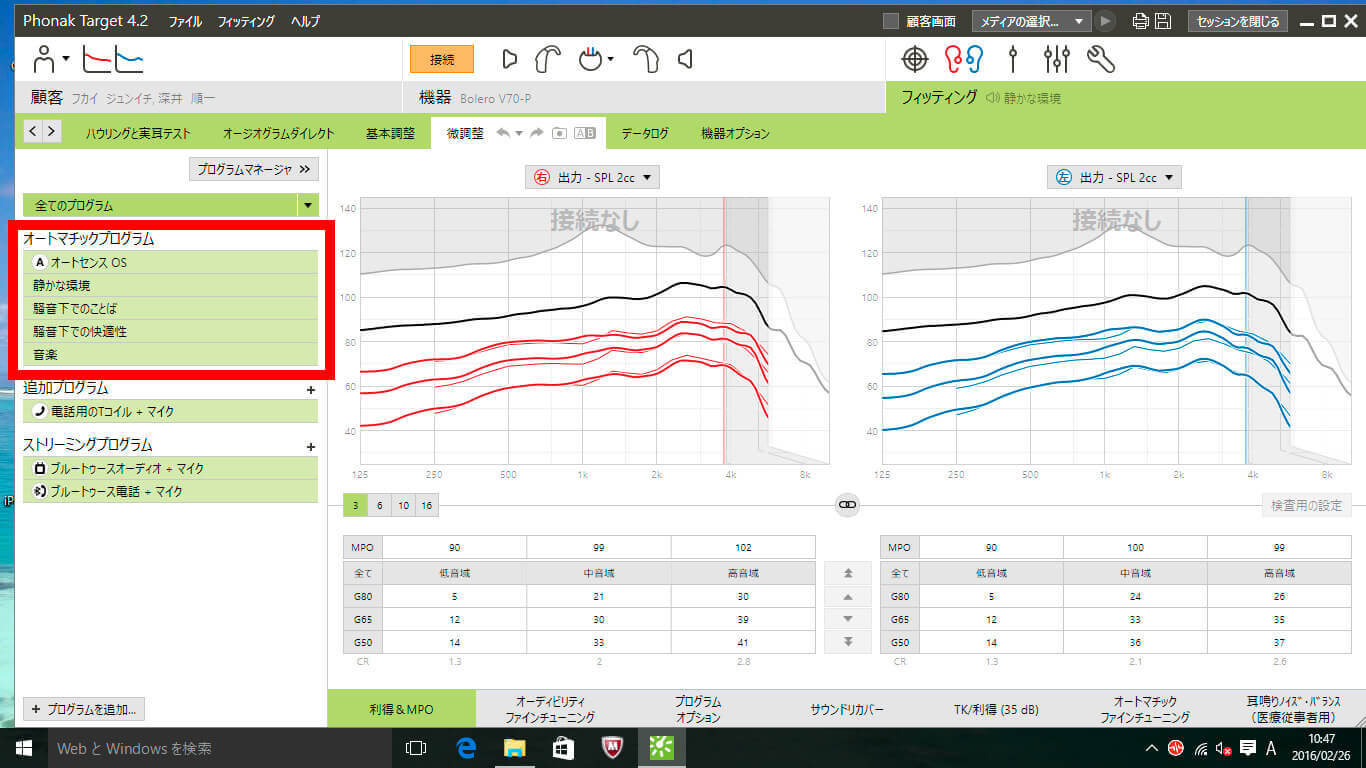Select the right-pointing speaker icon
This screenshot has height=768, width=1366.
pyautogui.click(x=510, y=60)
